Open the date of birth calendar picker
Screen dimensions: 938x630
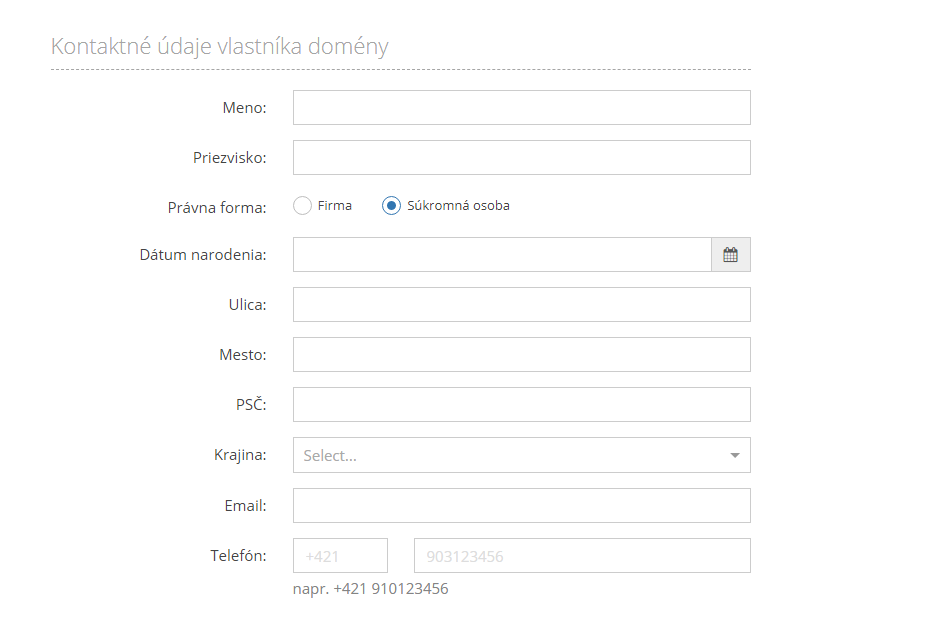[730, 255]
